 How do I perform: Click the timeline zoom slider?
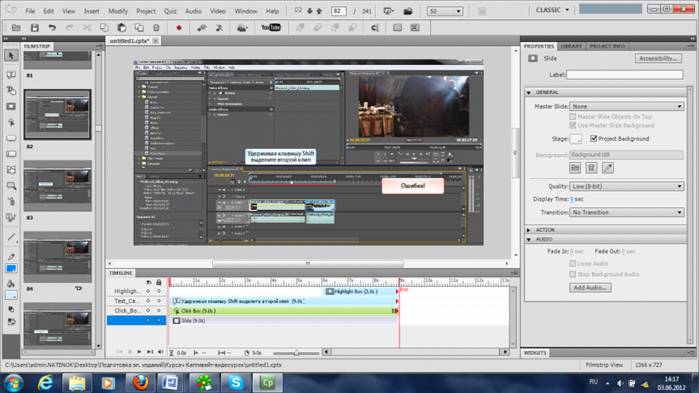click(x=296, y=353)
